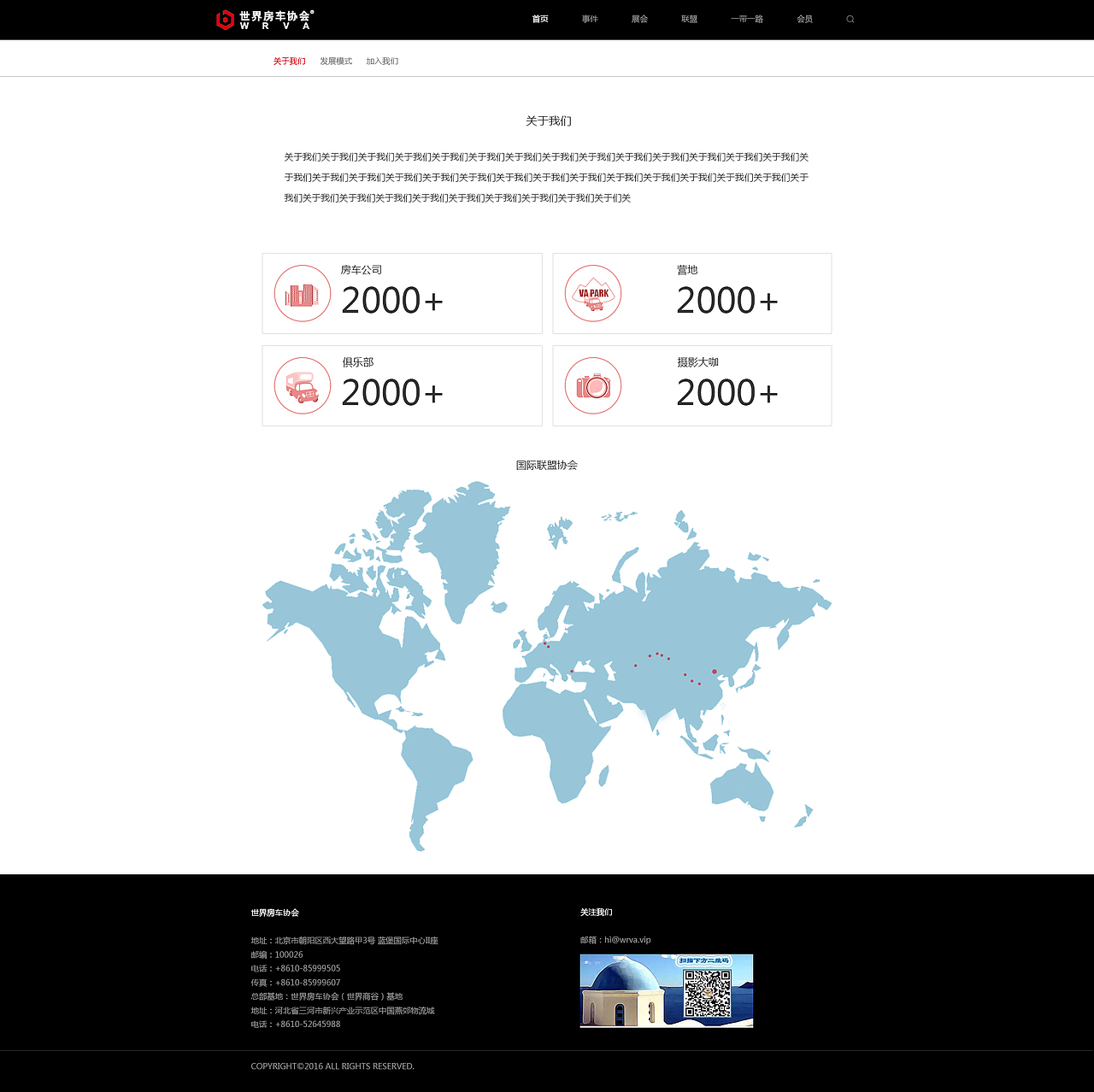The width and height of the screenshot is (1094, 1092).
Task: Go to 首页 in the top navigation
Action: click(540, 19)
